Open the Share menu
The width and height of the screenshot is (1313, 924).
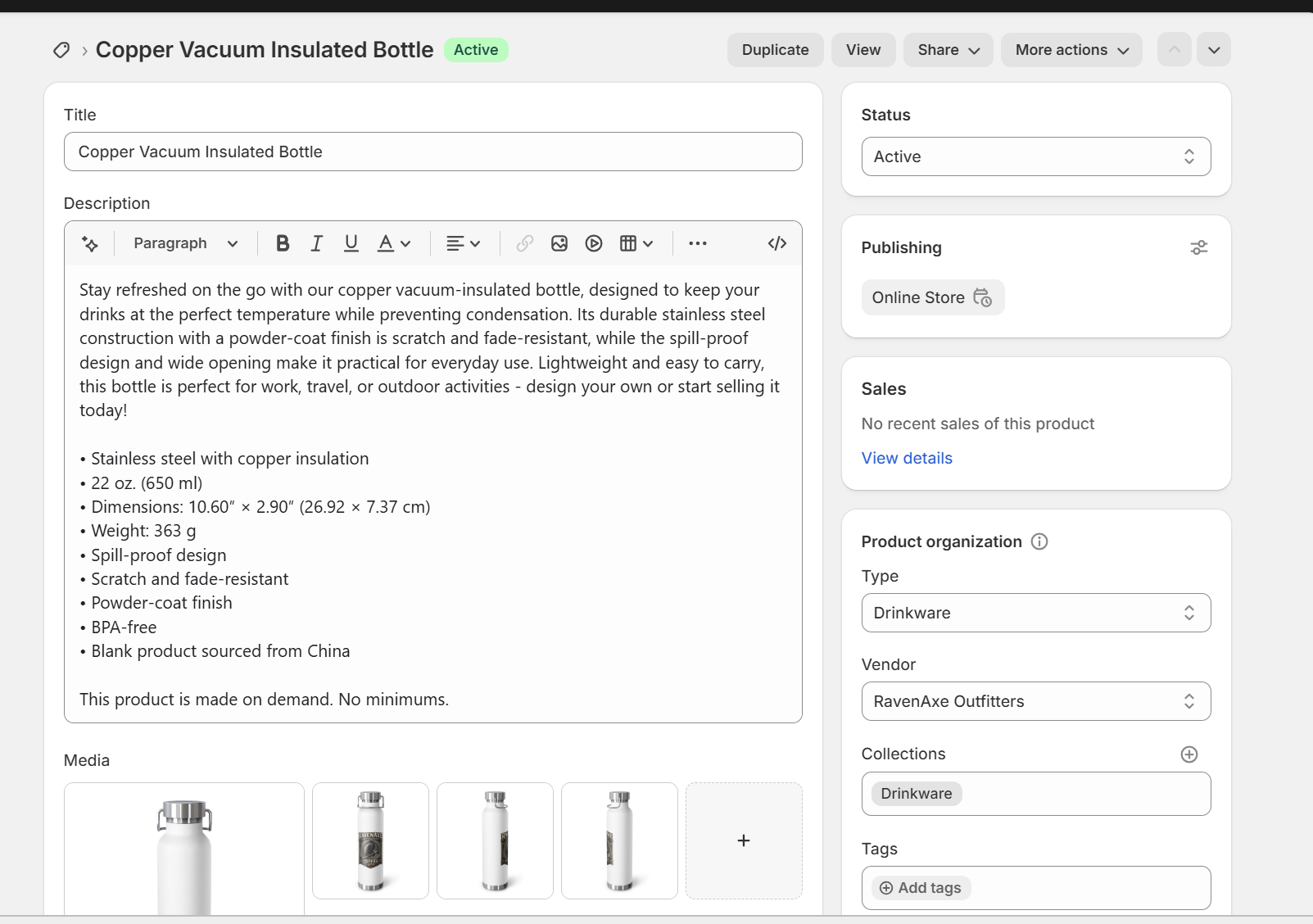point(949,50)
